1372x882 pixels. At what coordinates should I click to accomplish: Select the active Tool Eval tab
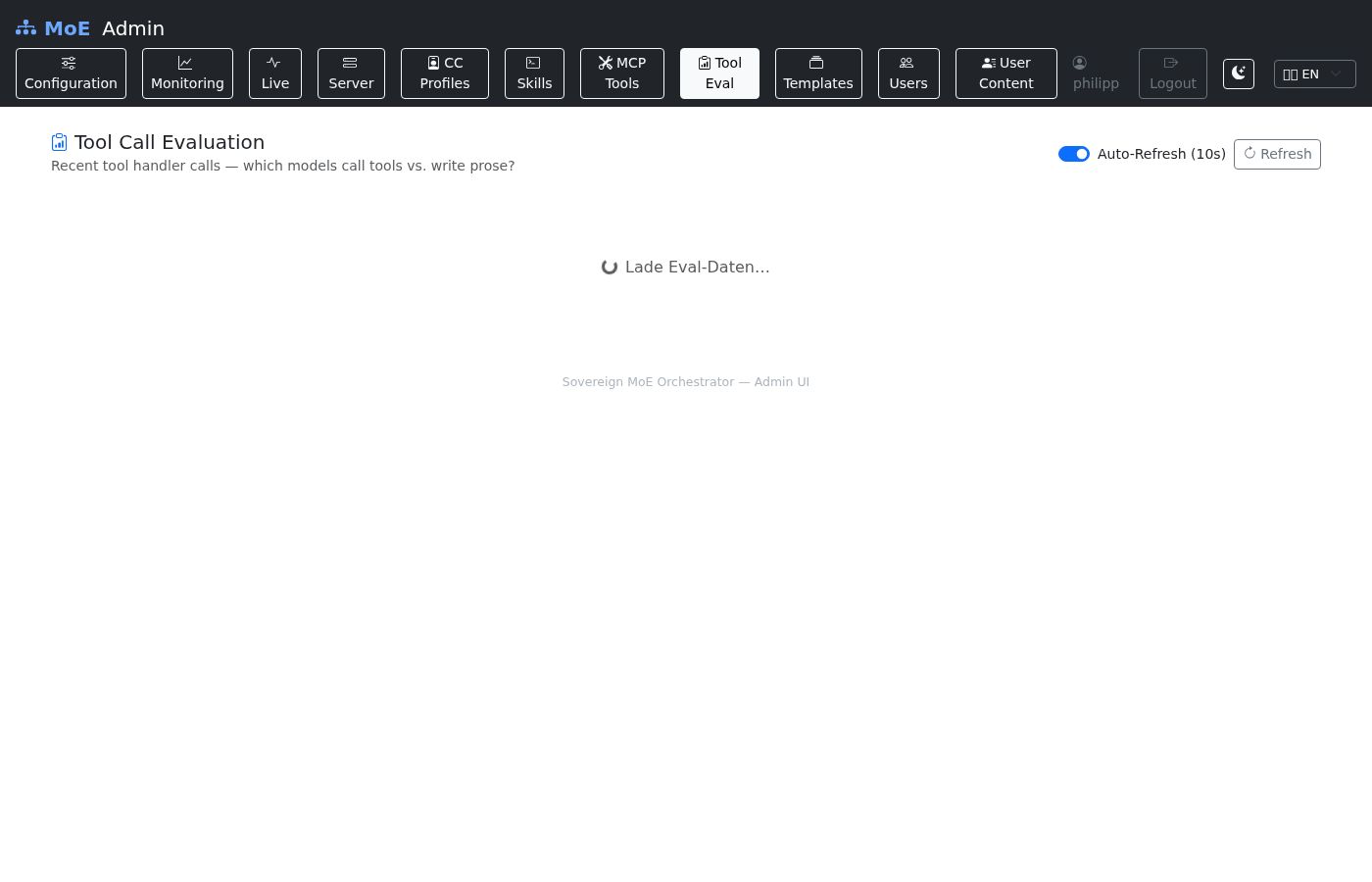coord(719,73)
